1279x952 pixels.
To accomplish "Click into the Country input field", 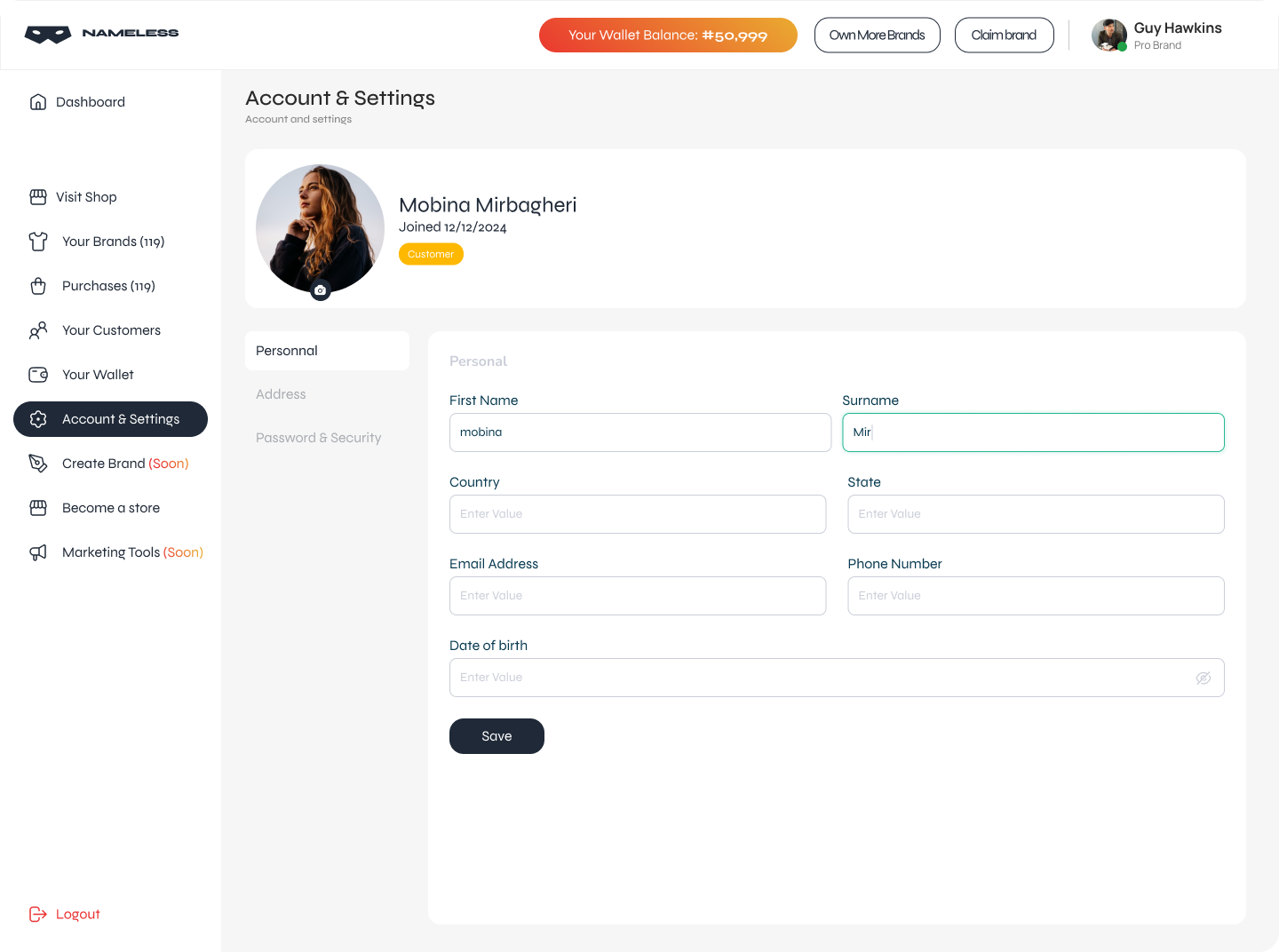I will pos(637,514).
